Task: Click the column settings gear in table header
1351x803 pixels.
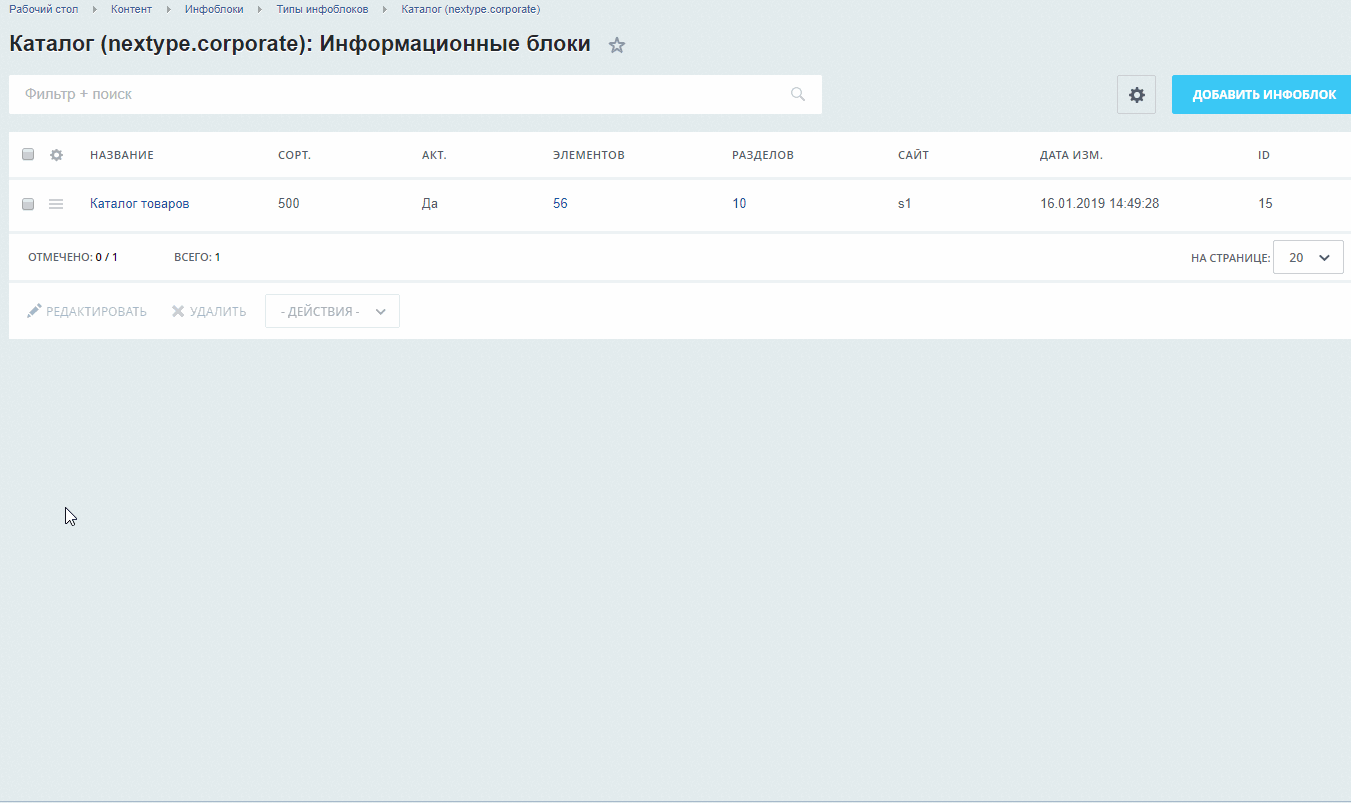Action: pos(57,155)
